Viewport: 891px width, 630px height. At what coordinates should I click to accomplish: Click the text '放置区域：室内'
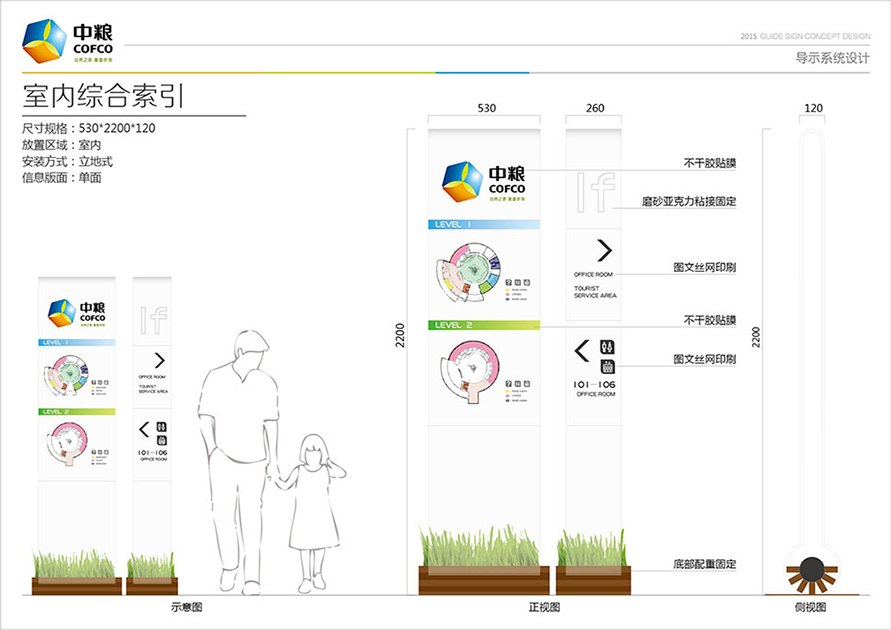click(61, 145)
